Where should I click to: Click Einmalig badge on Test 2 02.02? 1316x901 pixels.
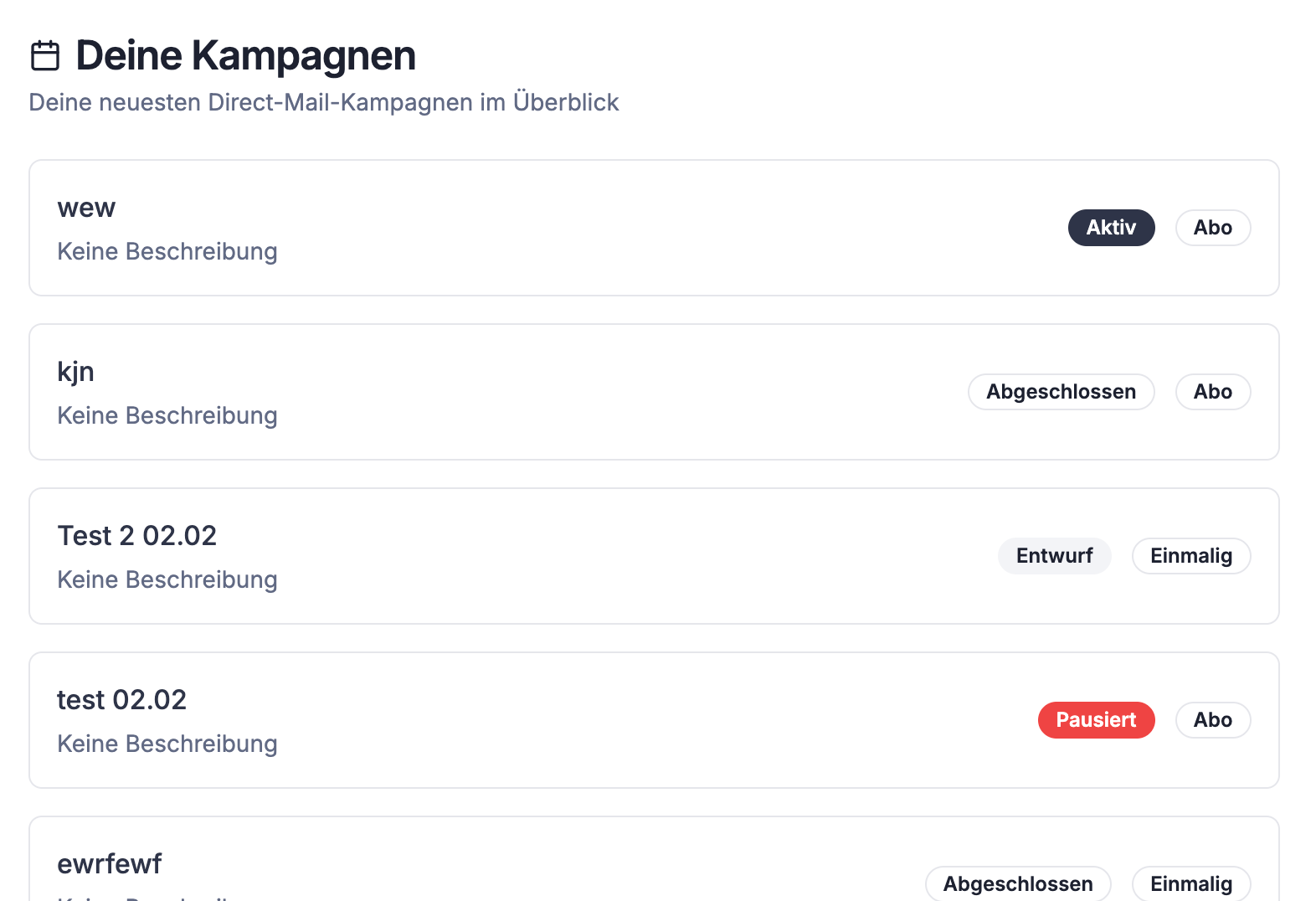1190,556
